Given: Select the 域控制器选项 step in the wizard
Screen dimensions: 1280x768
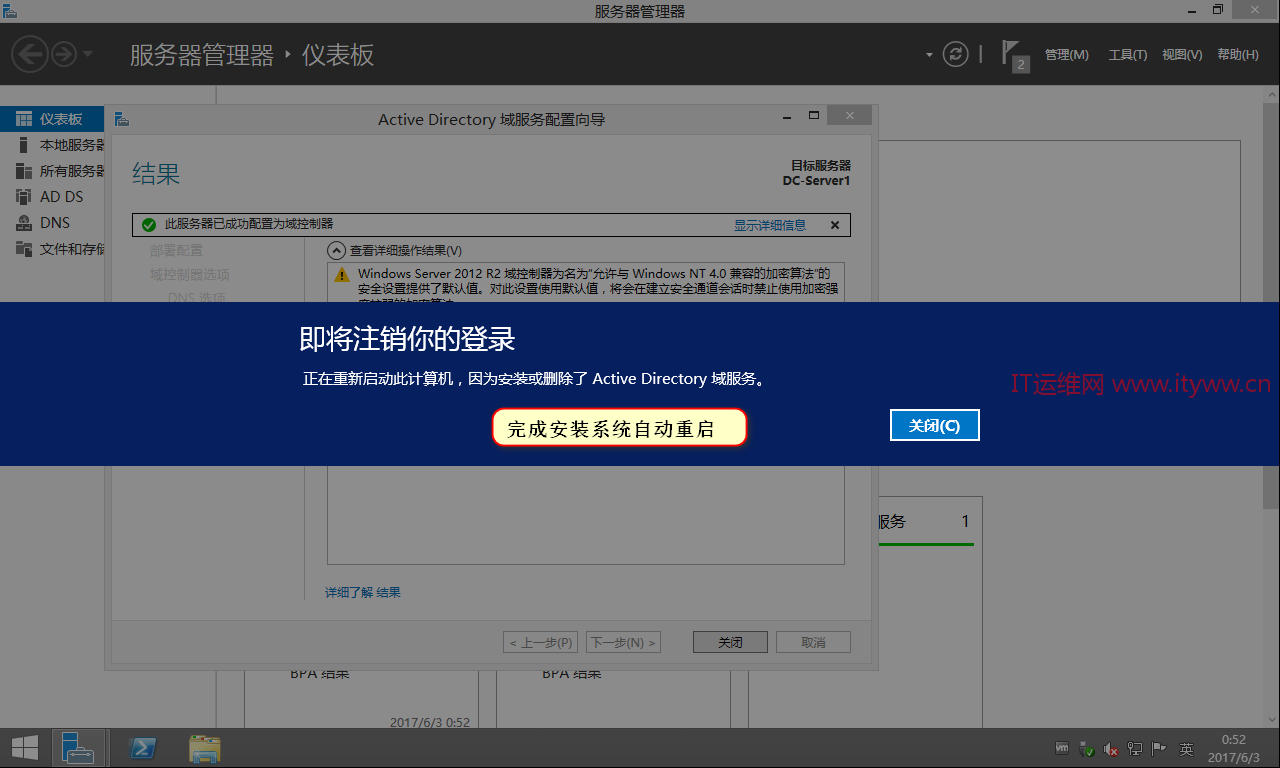Looking at the screenshot, I should point(190,274).
